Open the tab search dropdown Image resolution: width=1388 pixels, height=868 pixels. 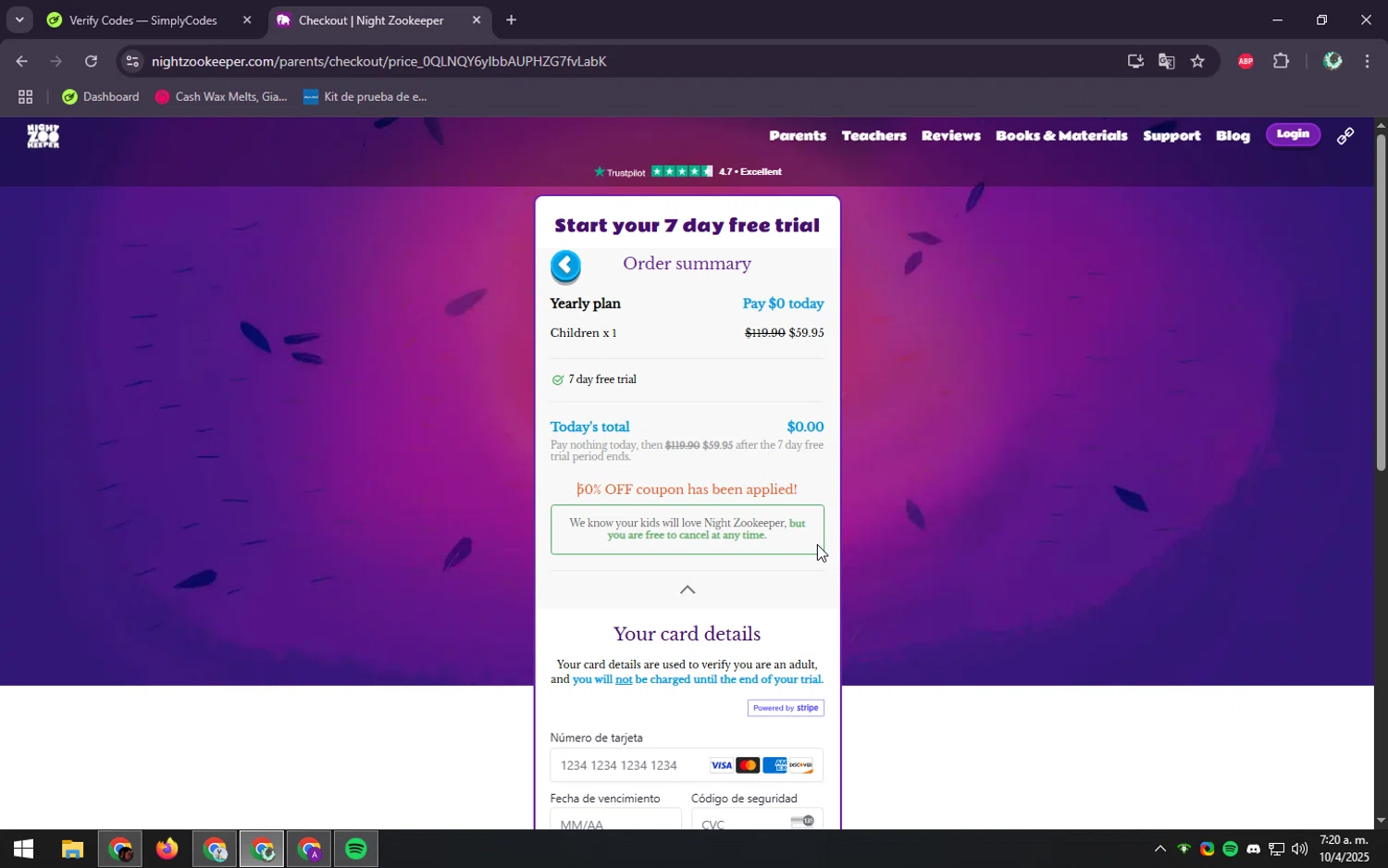click(x=19, y=20)
